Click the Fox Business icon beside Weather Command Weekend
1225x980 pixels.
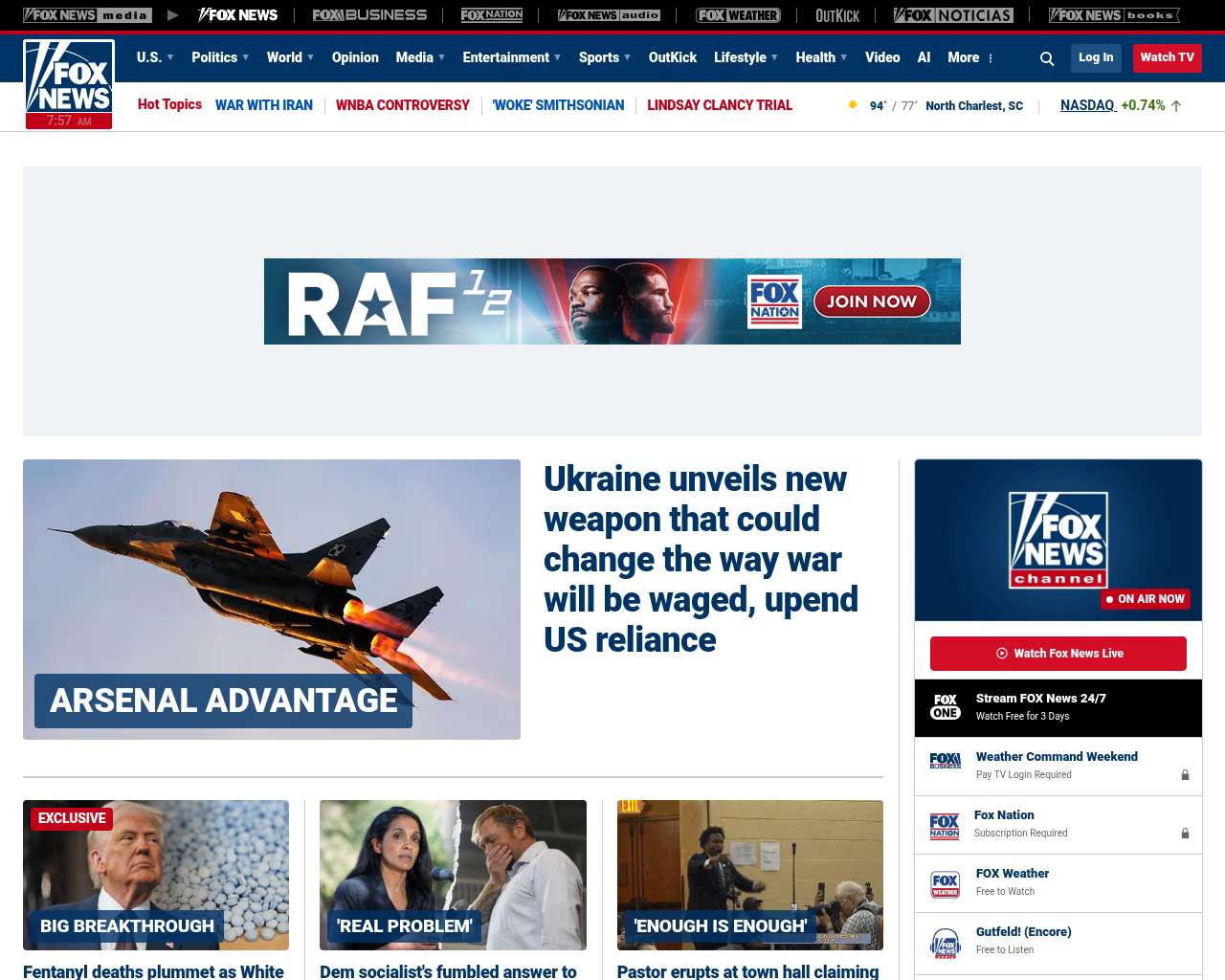point(946,761)
